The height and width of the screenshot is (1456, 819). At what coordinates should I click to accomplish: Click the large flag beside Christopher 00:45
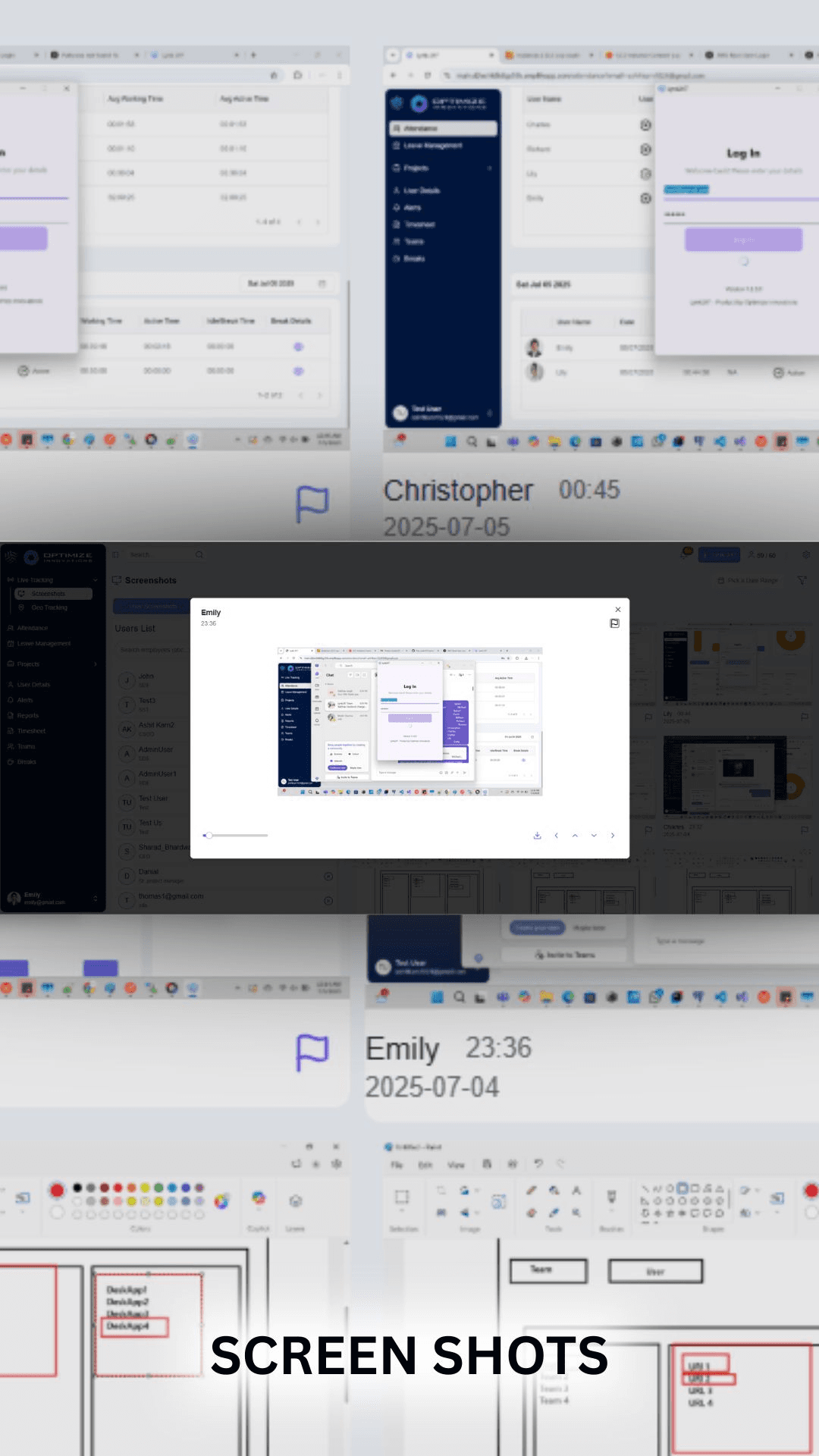[312, 504]
